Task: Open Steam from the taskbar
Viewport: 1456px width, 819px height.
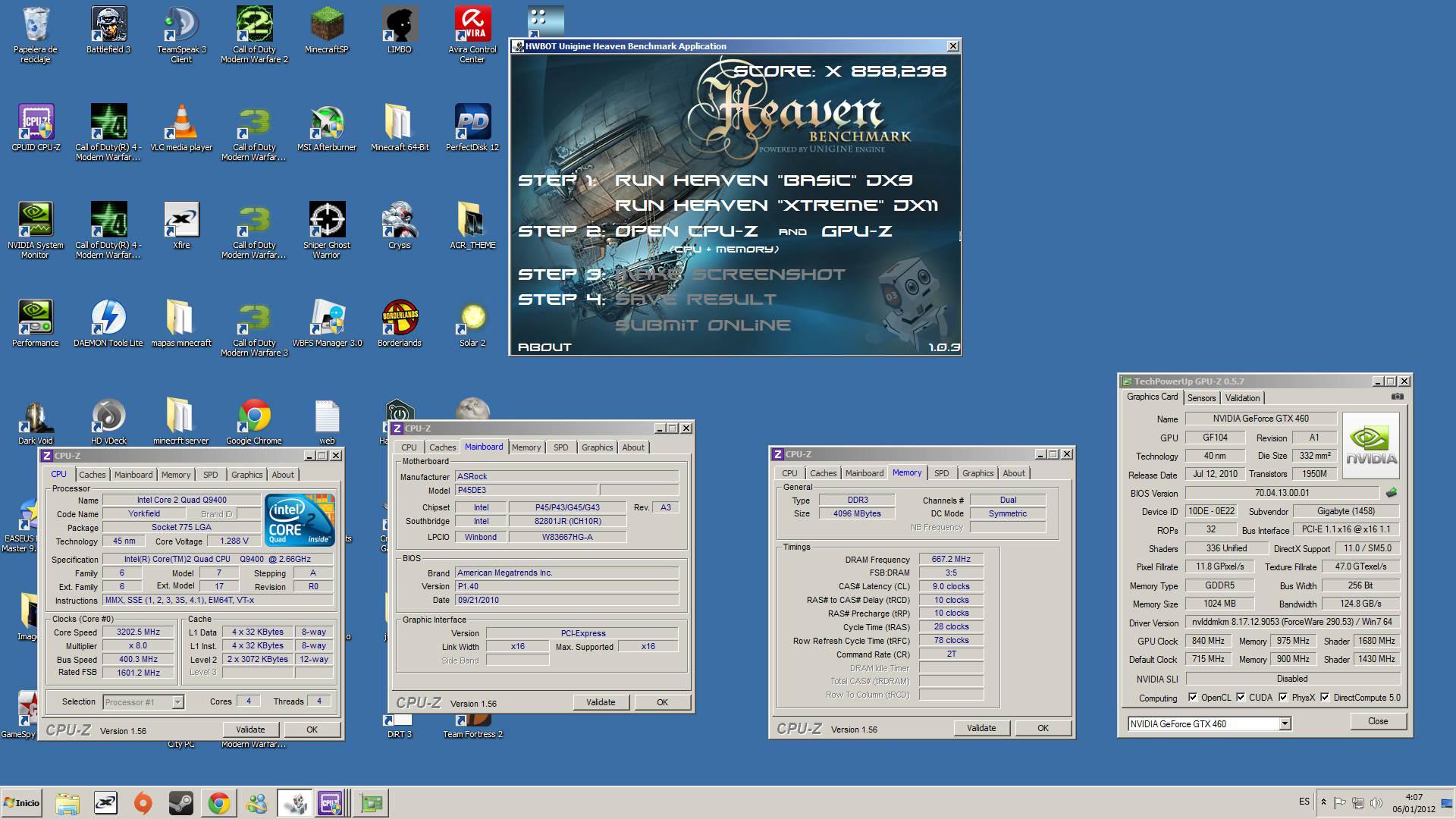Action: pos(180,803)
